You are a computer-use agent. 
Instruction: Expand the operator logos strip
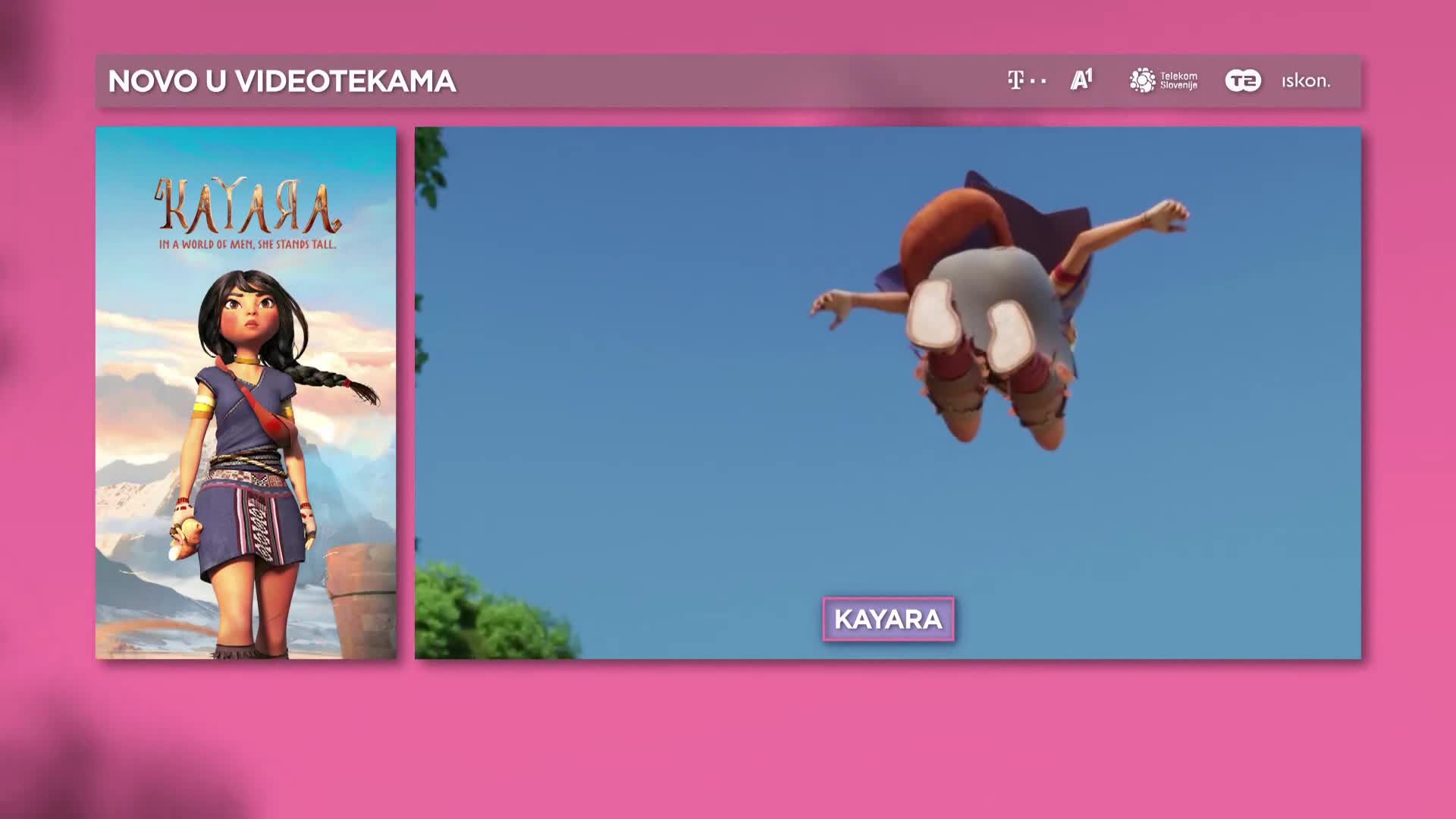click(x=1168, y=80)
